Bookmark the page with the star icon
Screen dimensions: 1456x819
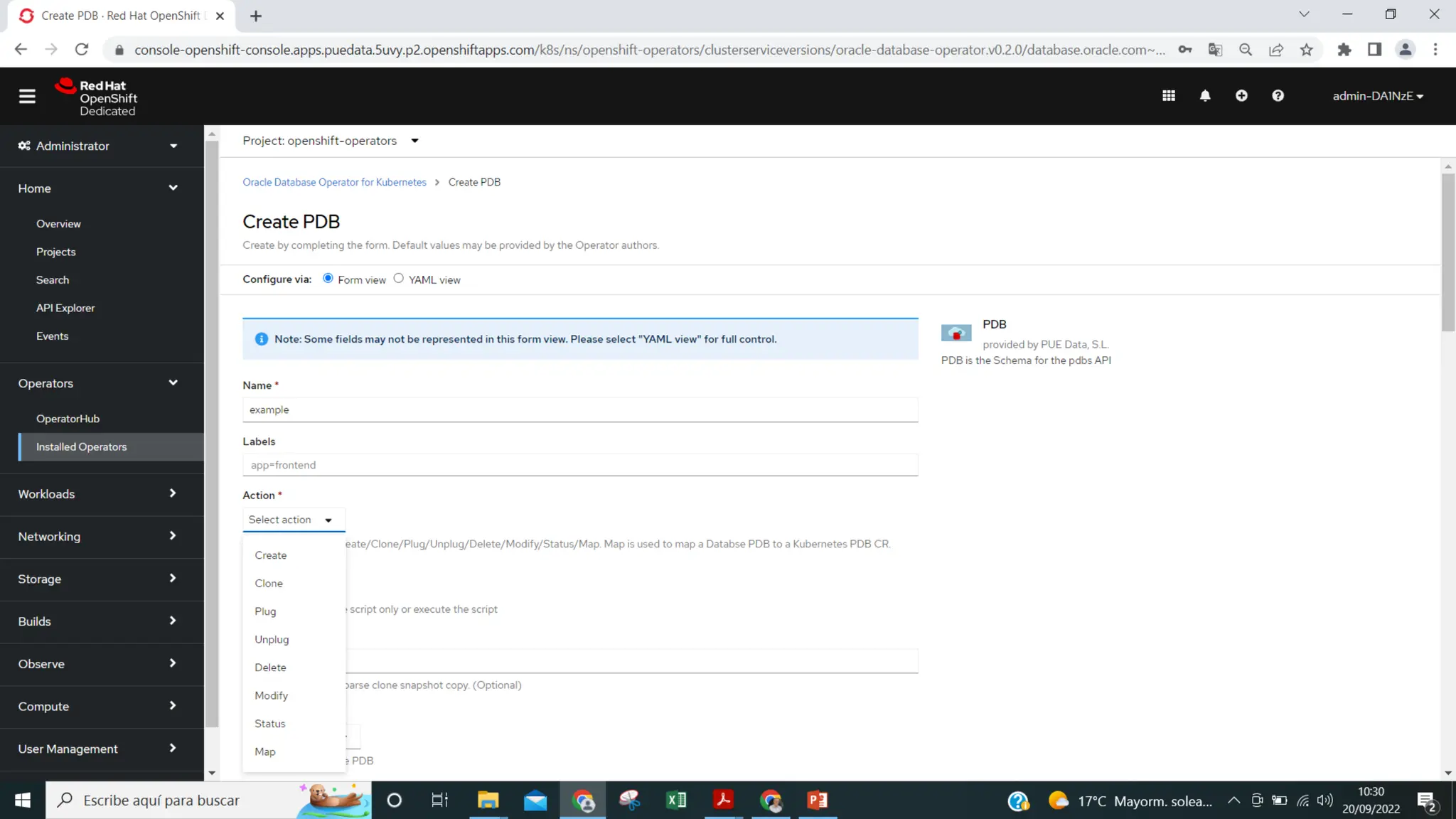tap(1306, 50)
